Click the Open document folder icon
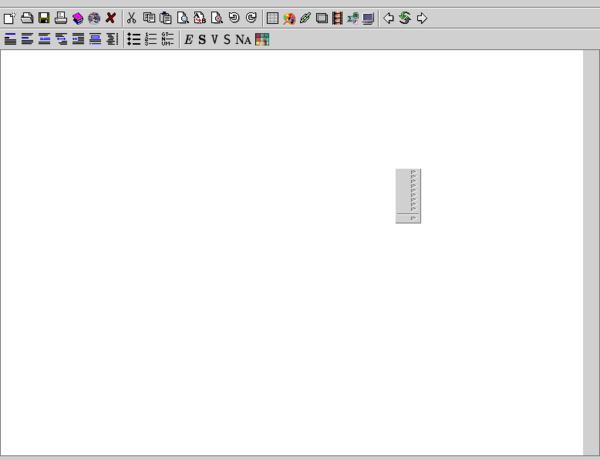 (27, 18)
